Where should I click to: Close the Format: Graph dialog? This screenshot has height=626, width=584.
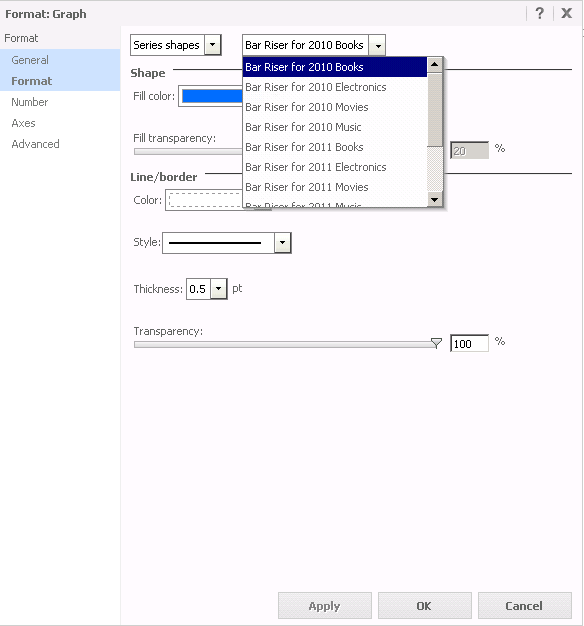point(566,13)
